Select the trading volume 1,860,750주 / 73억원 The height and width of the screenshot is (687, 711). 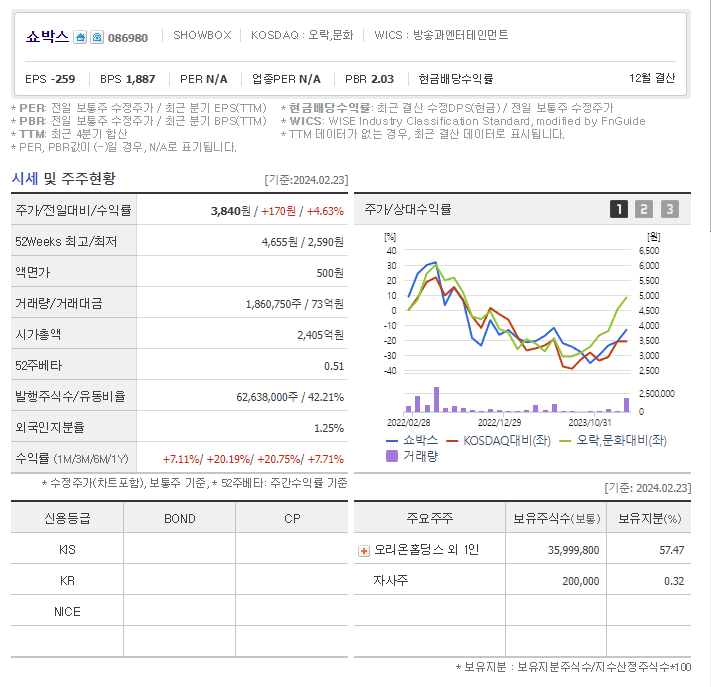(295, 304)
